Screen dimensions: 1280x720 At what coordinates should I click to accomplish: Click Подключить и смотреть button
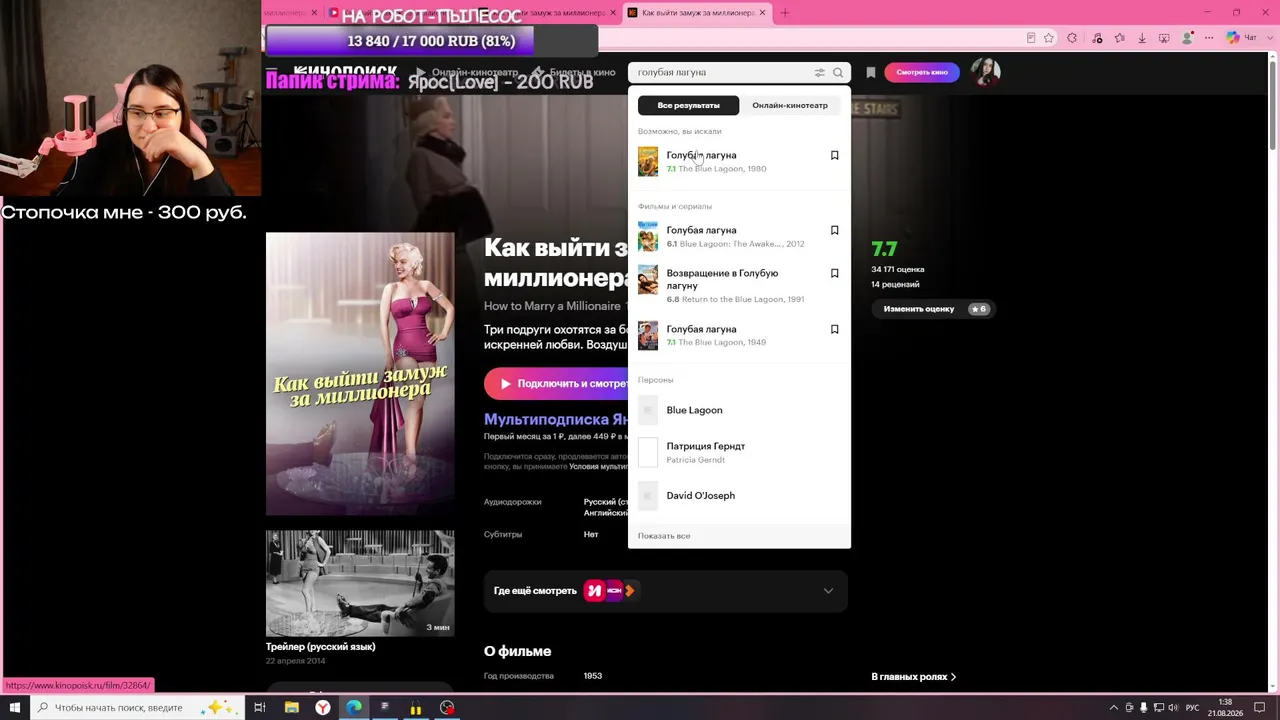[x=557, y=384]
